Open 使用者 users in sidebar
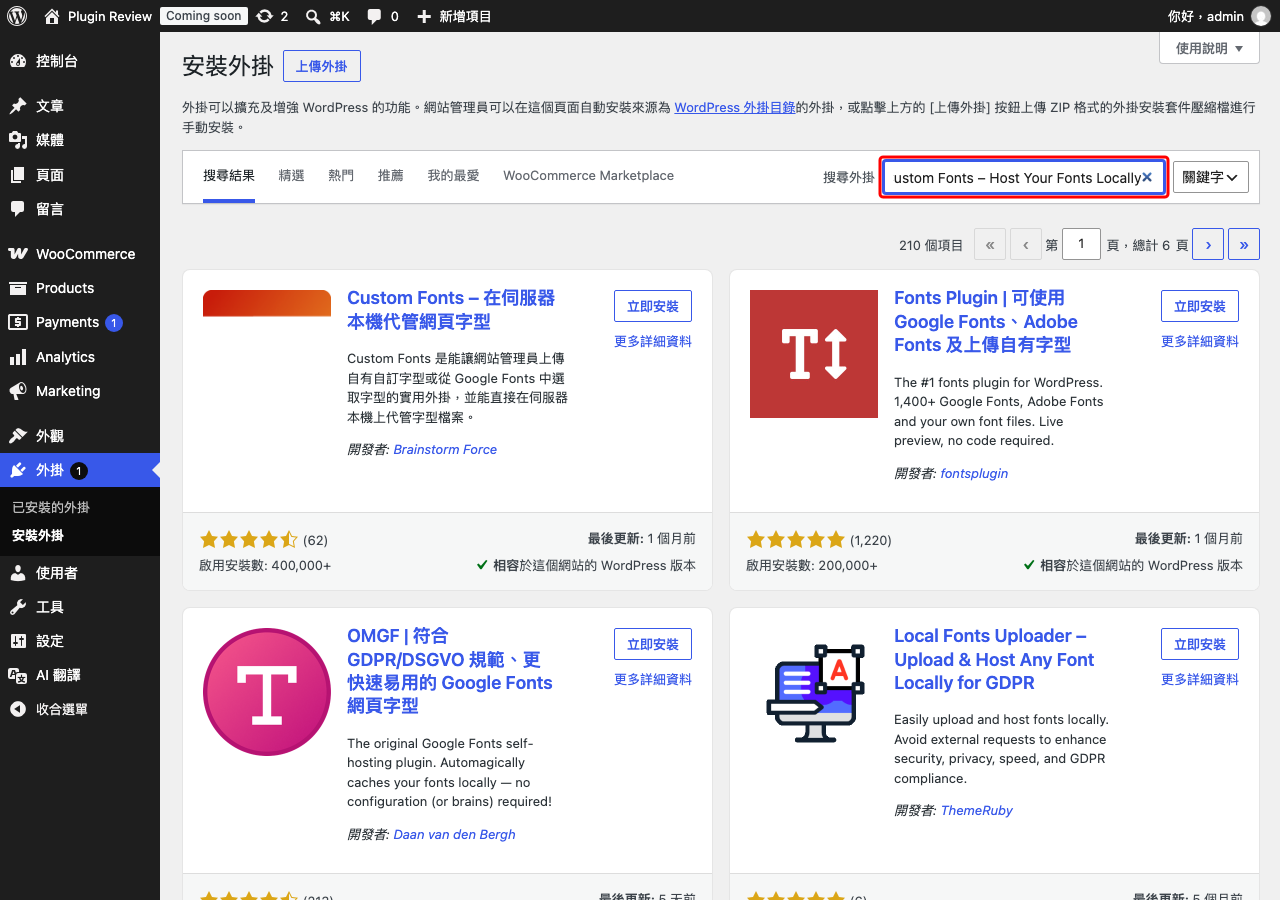The height and width of the screenshot is (900, 1280). tap(80, 573)
